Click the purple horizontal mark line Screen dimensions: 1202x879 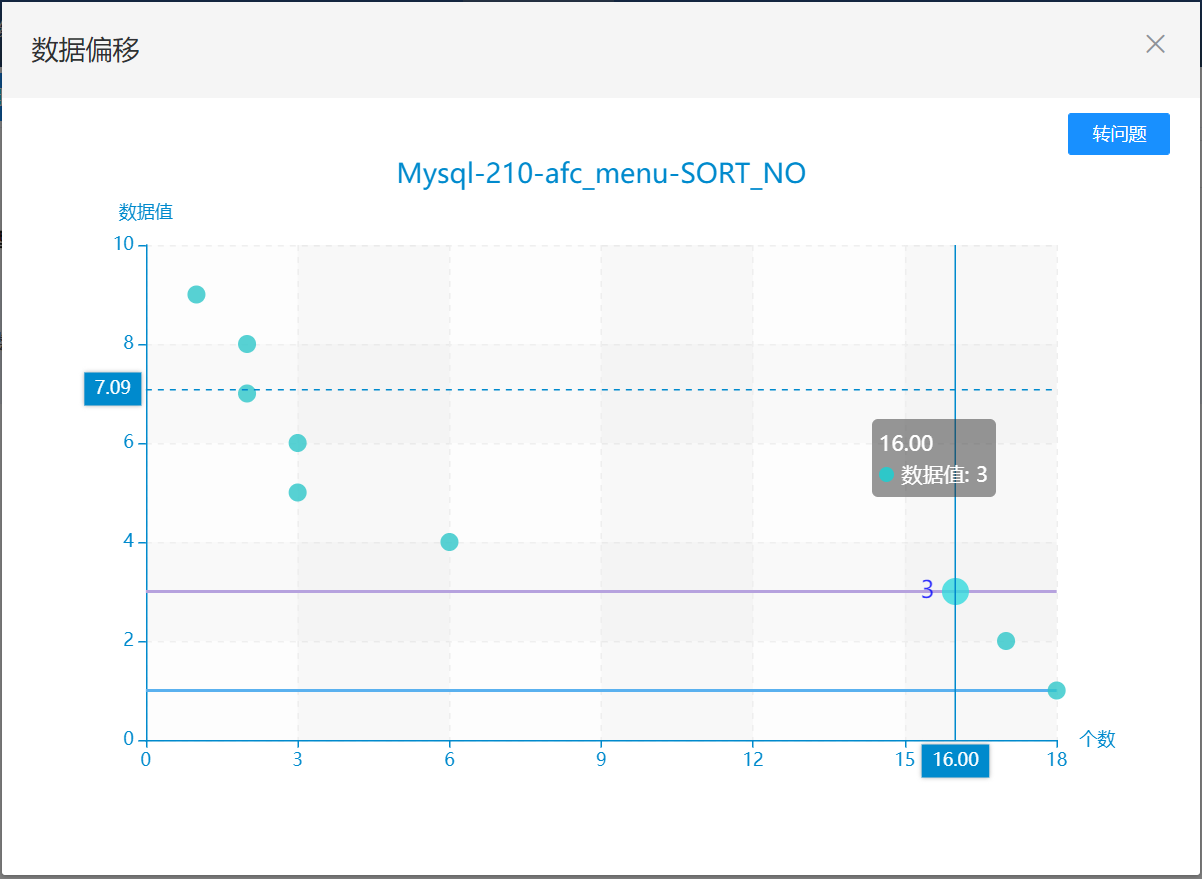600,591
